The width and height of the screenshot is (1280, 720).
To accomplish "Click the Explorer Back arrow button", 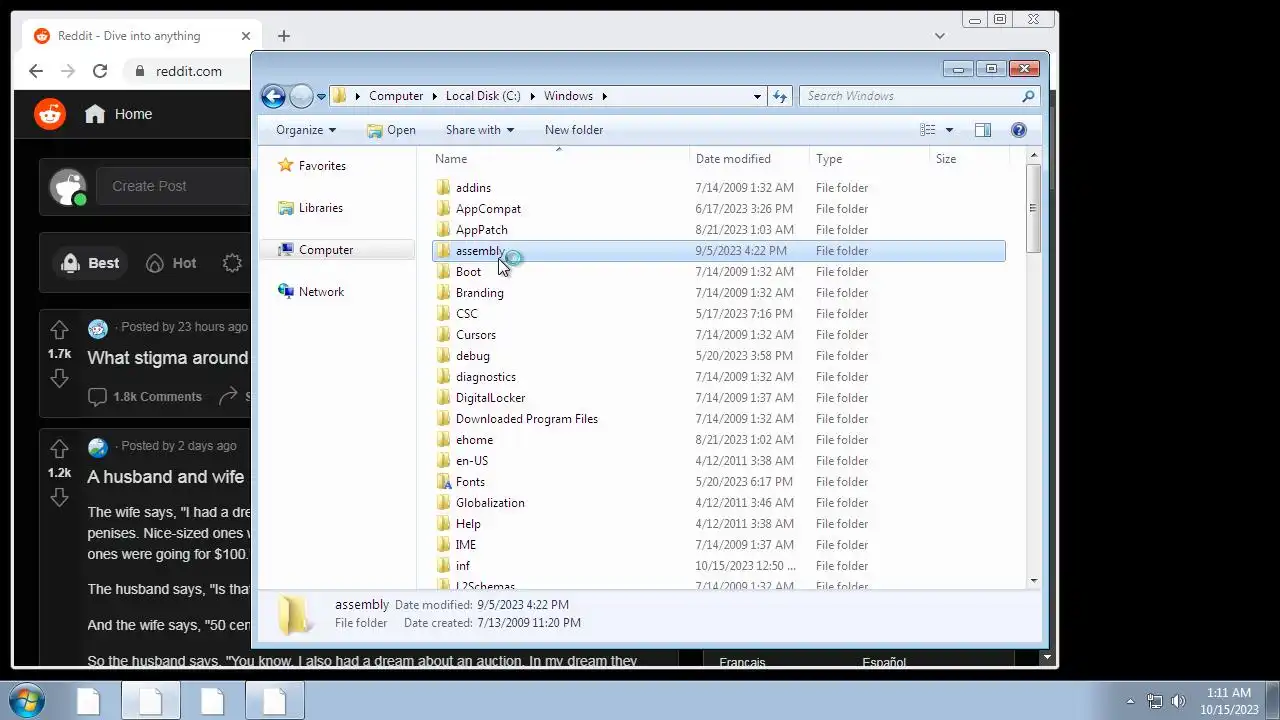I will [273, 96].
